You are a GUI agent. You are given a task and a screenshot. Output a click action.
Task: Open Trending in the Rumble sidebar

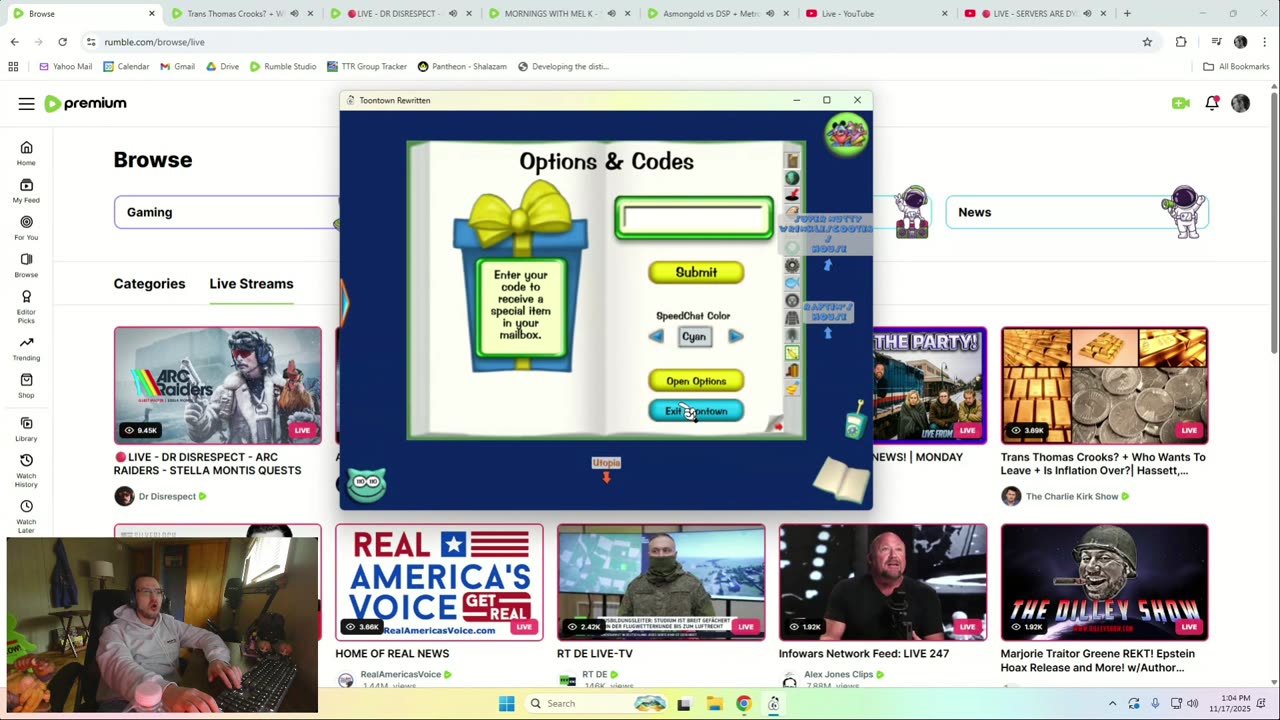[26, 348]
